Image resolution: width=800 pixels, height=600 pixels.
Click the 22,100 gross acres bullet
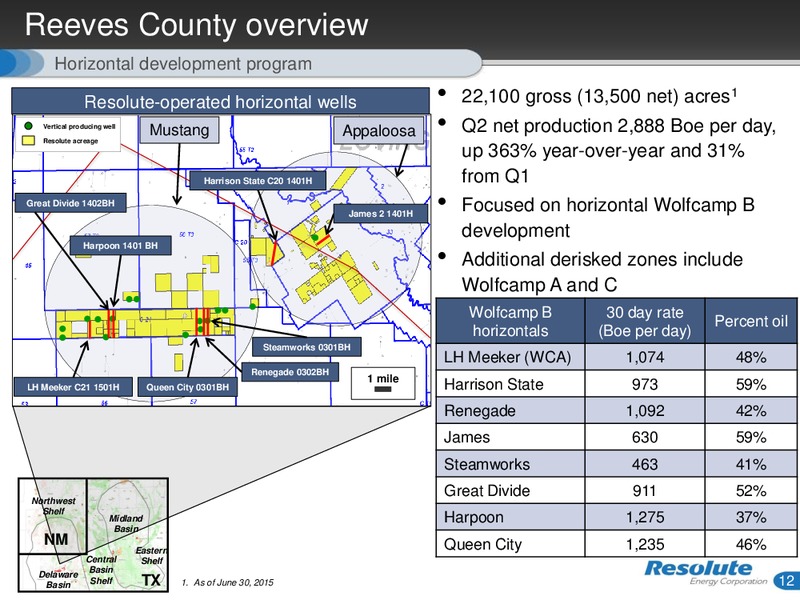click(599, 96)
